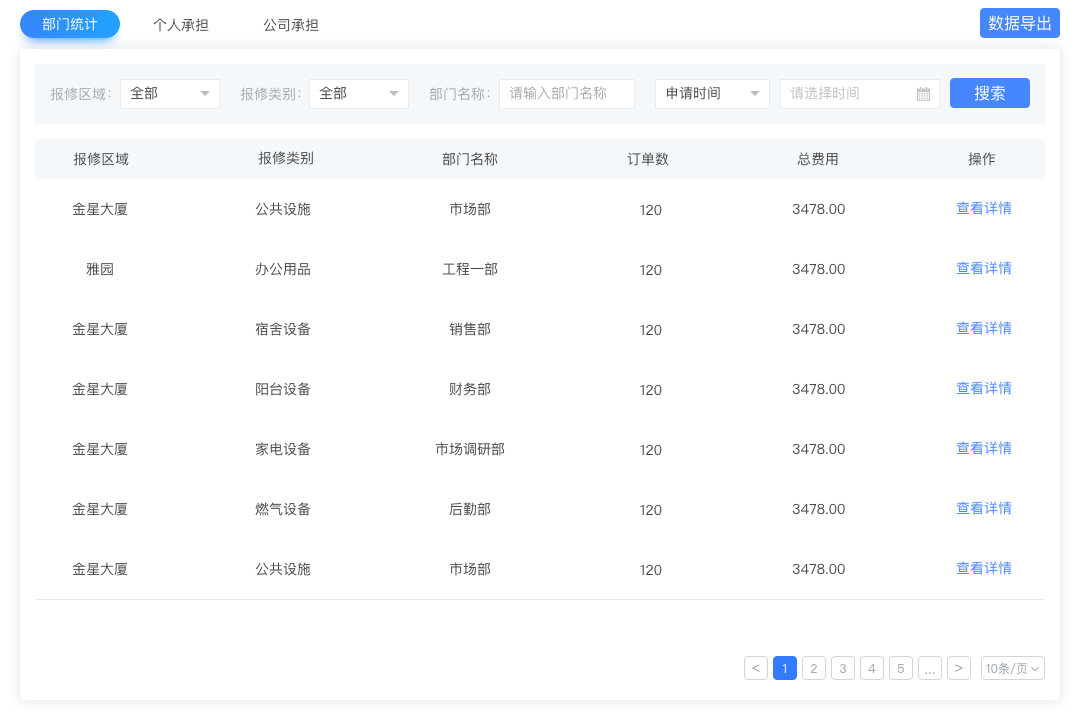Image resolution: width=1080 pixels, height=720 pixels.
Task: Click 120 in the 后勤部 row
Action: (650, 510)
